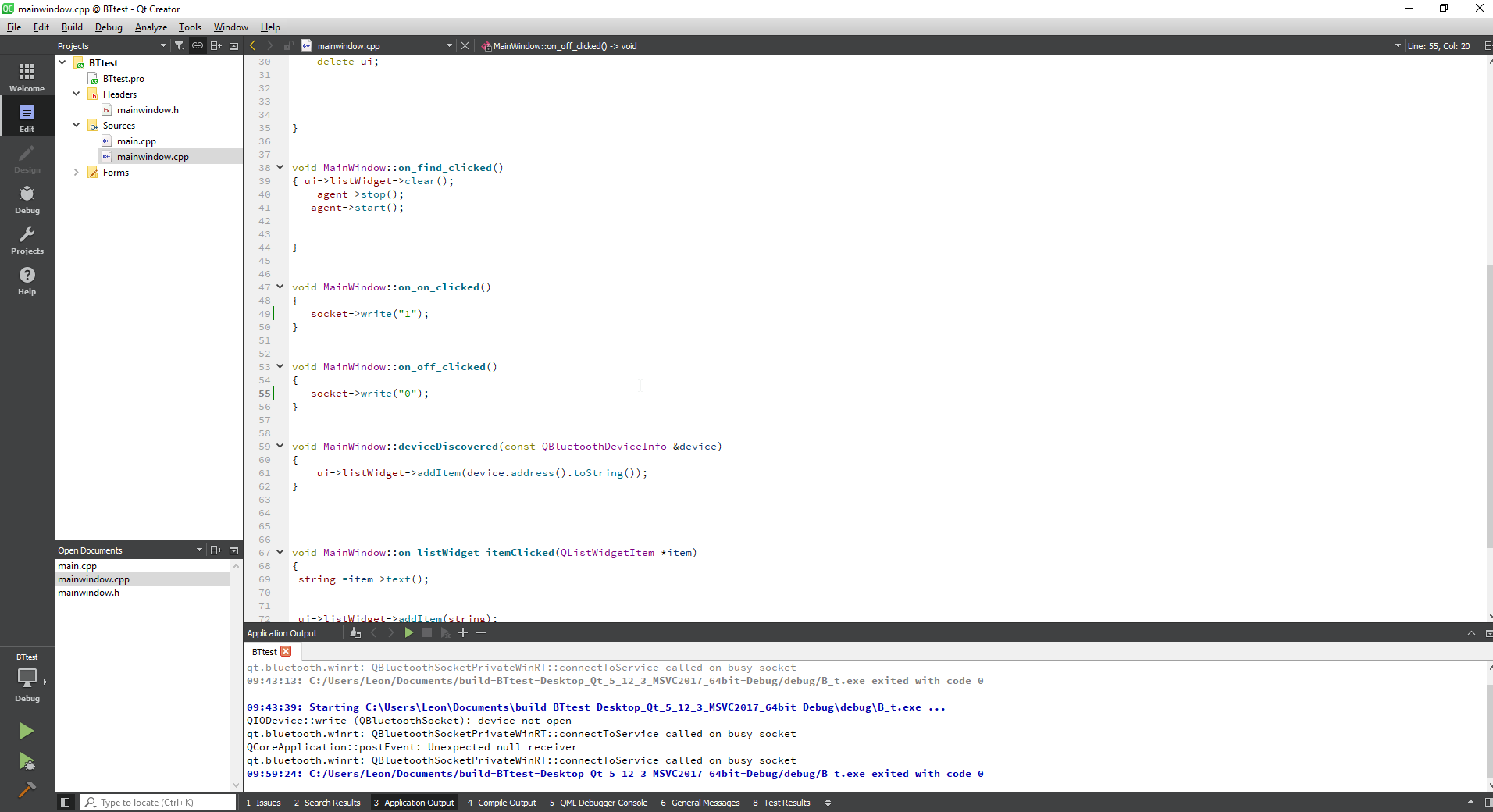
Task: Run the project with the green play button
Action: (x=27, y=731)
